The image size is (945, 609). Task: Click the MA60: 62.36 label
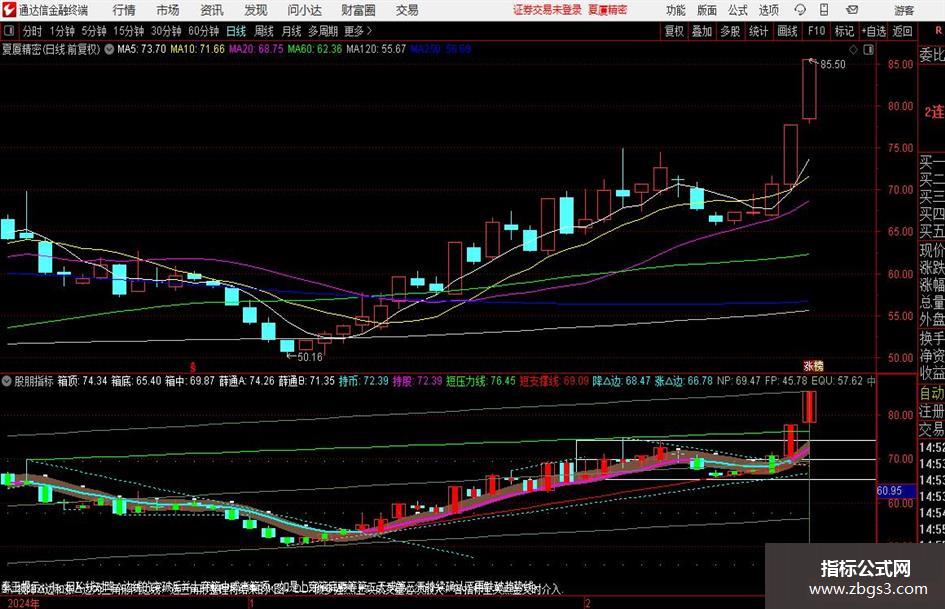(315, 49)
